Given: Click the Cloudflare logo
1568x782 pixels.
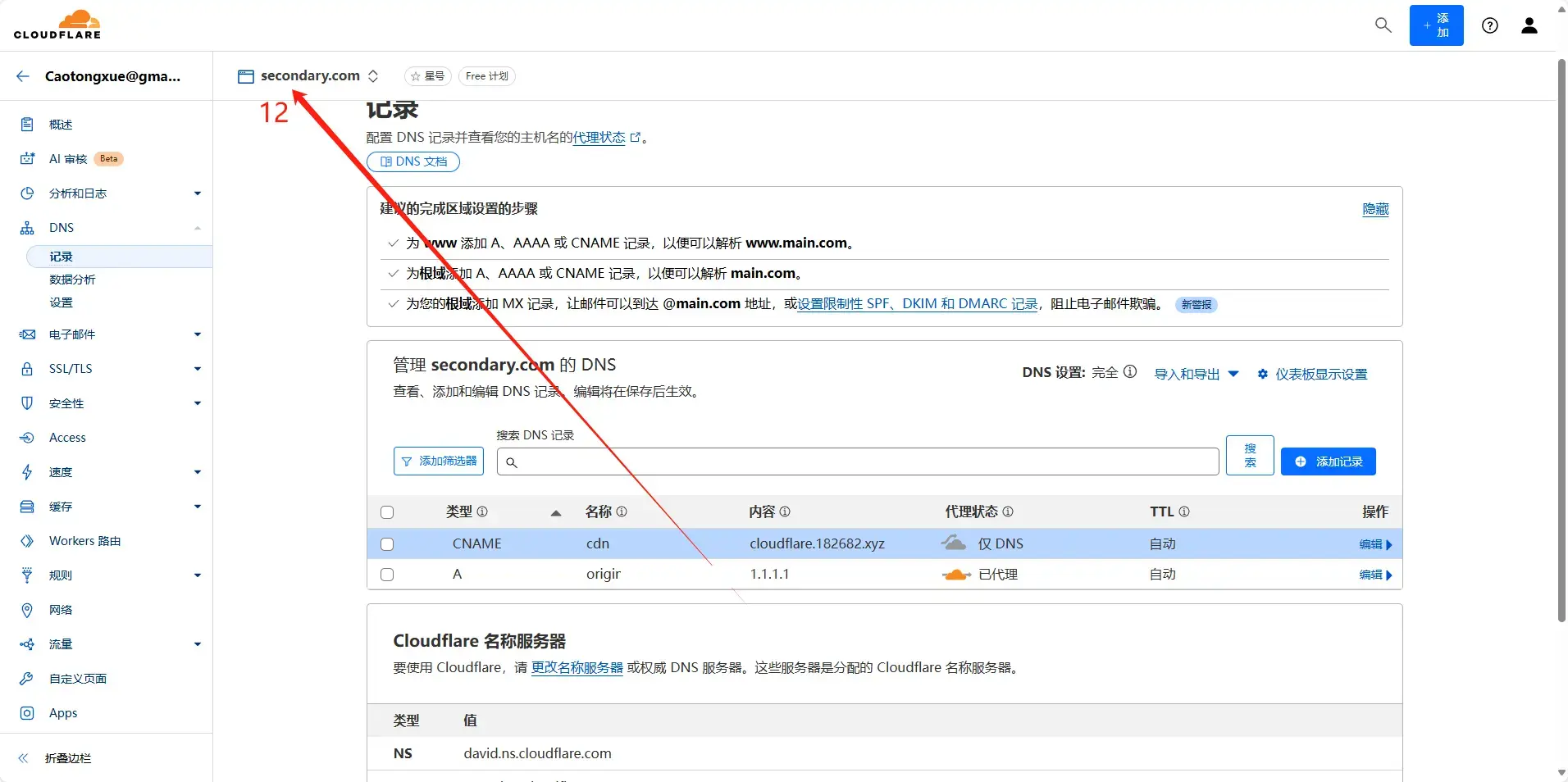Looking at the screenshot, I should click(x=57, y=24).
